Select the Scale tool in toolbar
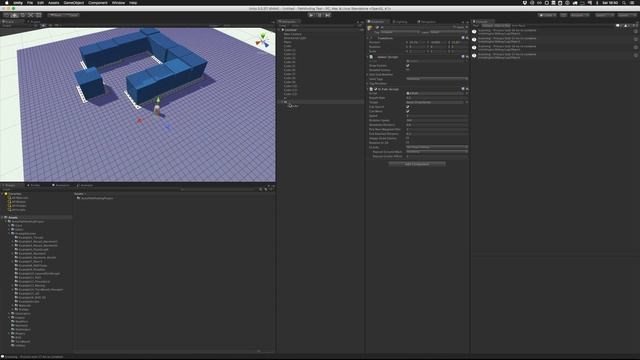640x360 pixels. pyautogui.click(x=30, y=15)
